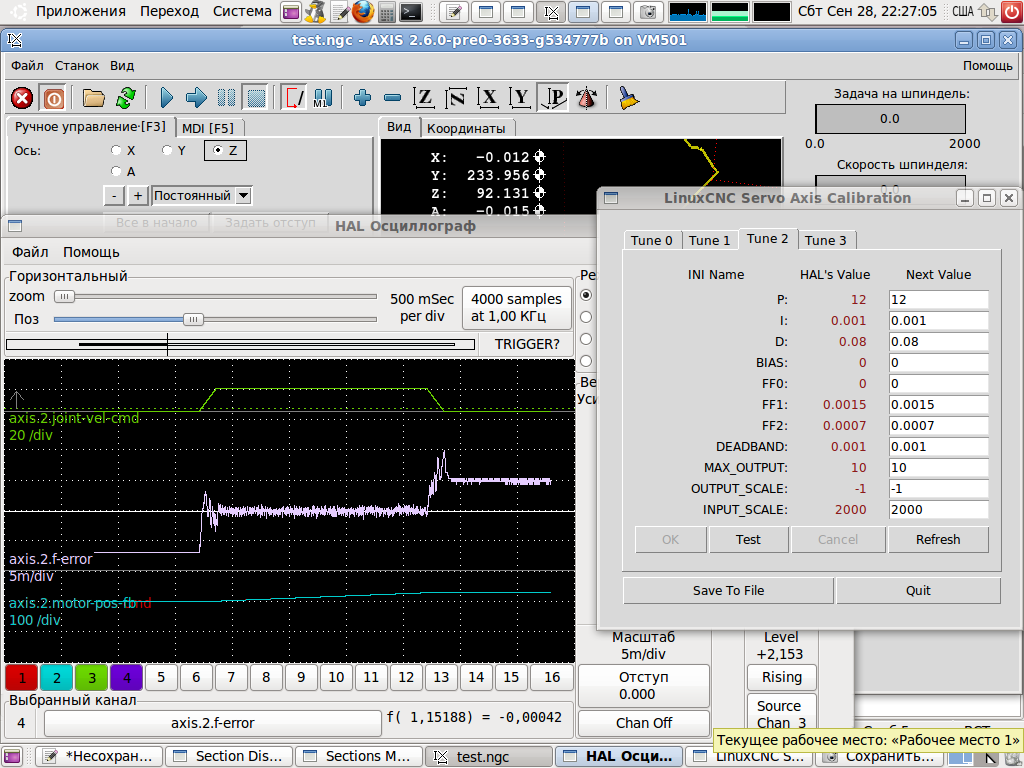Viewport: 1024px width, 768px height.
Task: Click the axis.2.f-error source name button
Action: [213, 723]
